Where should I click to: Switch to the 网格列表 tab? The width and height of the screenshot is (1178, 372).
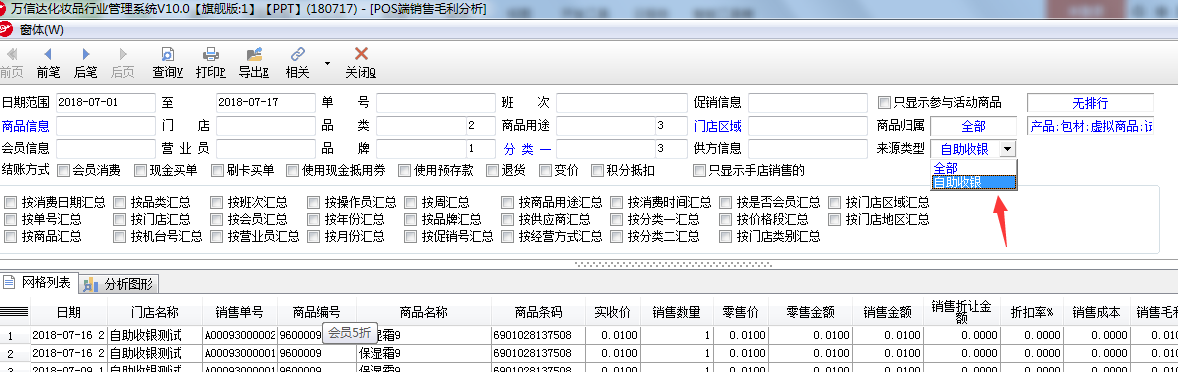[38, 283]
